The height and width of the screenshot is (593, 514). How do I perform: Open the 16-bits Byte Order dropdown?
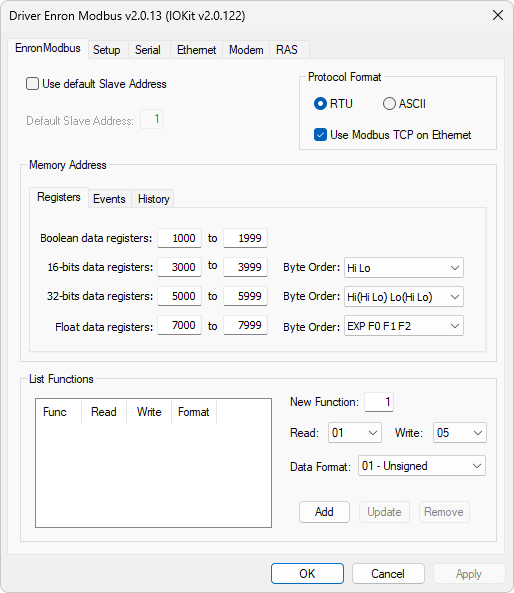[404, 268]
